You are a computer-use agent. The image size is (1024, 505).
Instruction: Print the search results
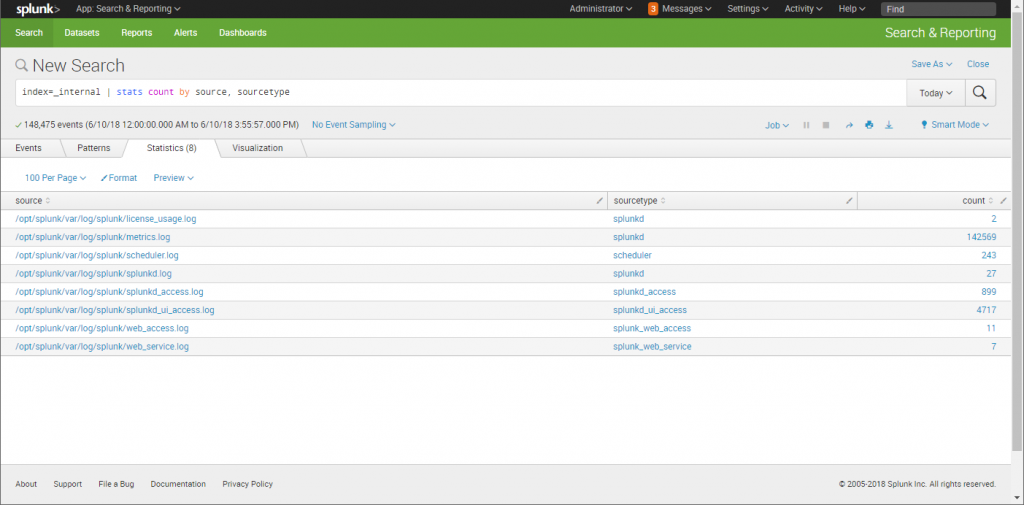pos(869,125)
